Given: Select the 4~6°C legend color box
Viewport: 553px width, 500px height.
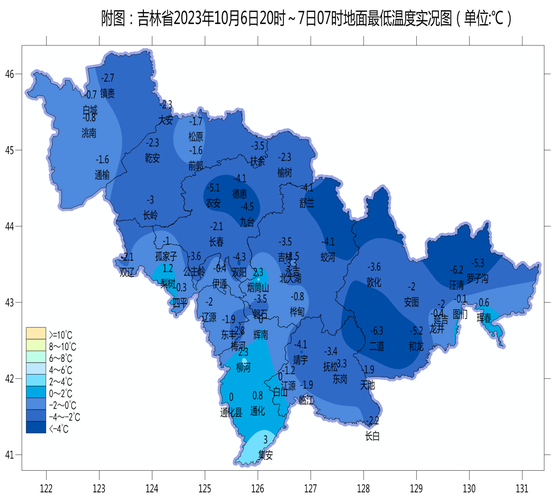Looking at the screenshot, I should (36, 368).
